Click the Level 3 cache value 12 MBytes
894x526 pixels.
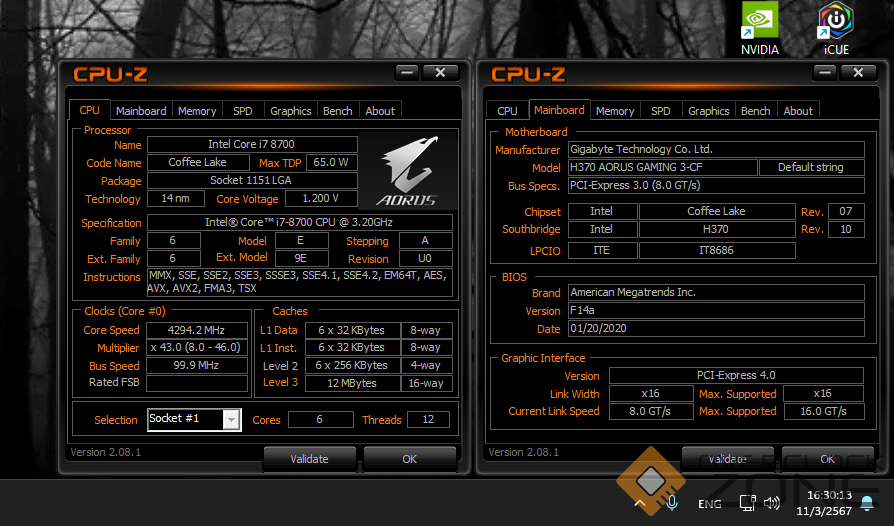tap(352, 384)
